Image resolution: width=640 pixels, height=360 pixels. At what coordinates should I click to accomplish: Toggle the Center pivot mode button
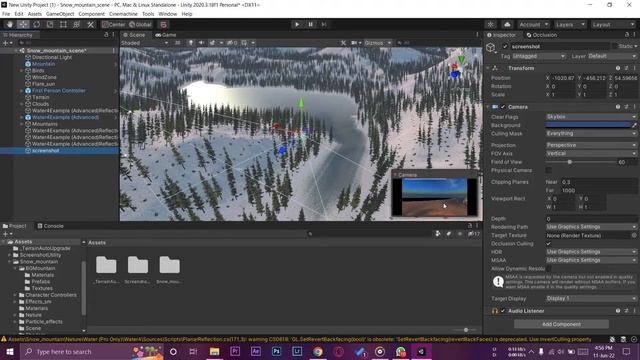click(113, 24)
